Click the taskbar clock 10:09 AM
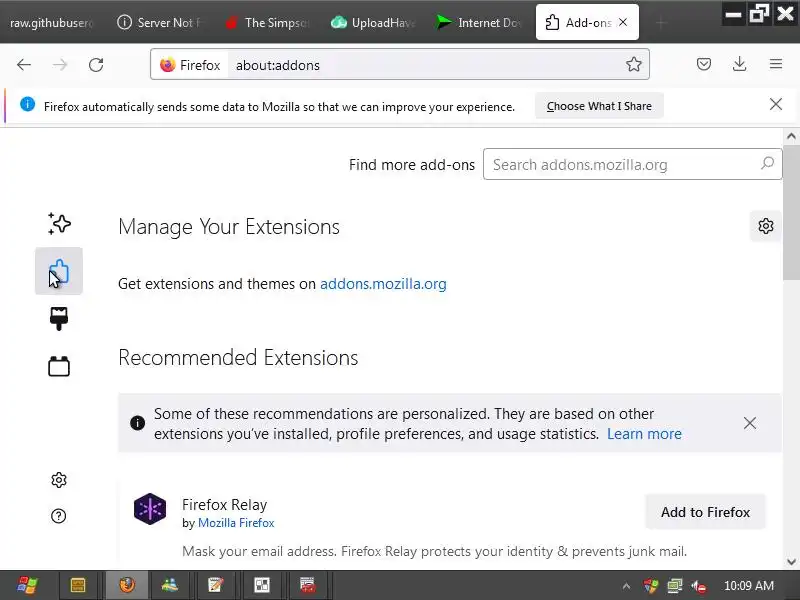The width and height of the screenshot is (800, 600). 748,586
